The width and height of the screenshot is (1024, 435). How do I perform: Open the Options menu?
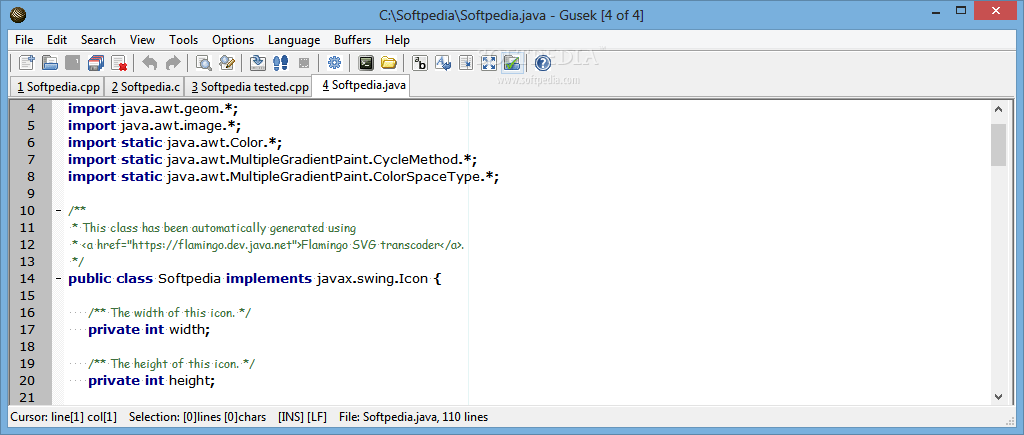pos(233,40)
